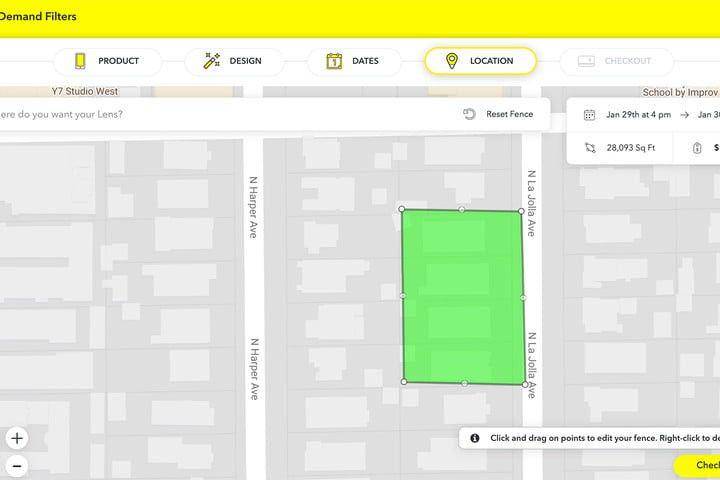The height and width of the screenshot is (480, 720).
Task: Click the Y7 Studio West map label
Action: tap(85, 91)
